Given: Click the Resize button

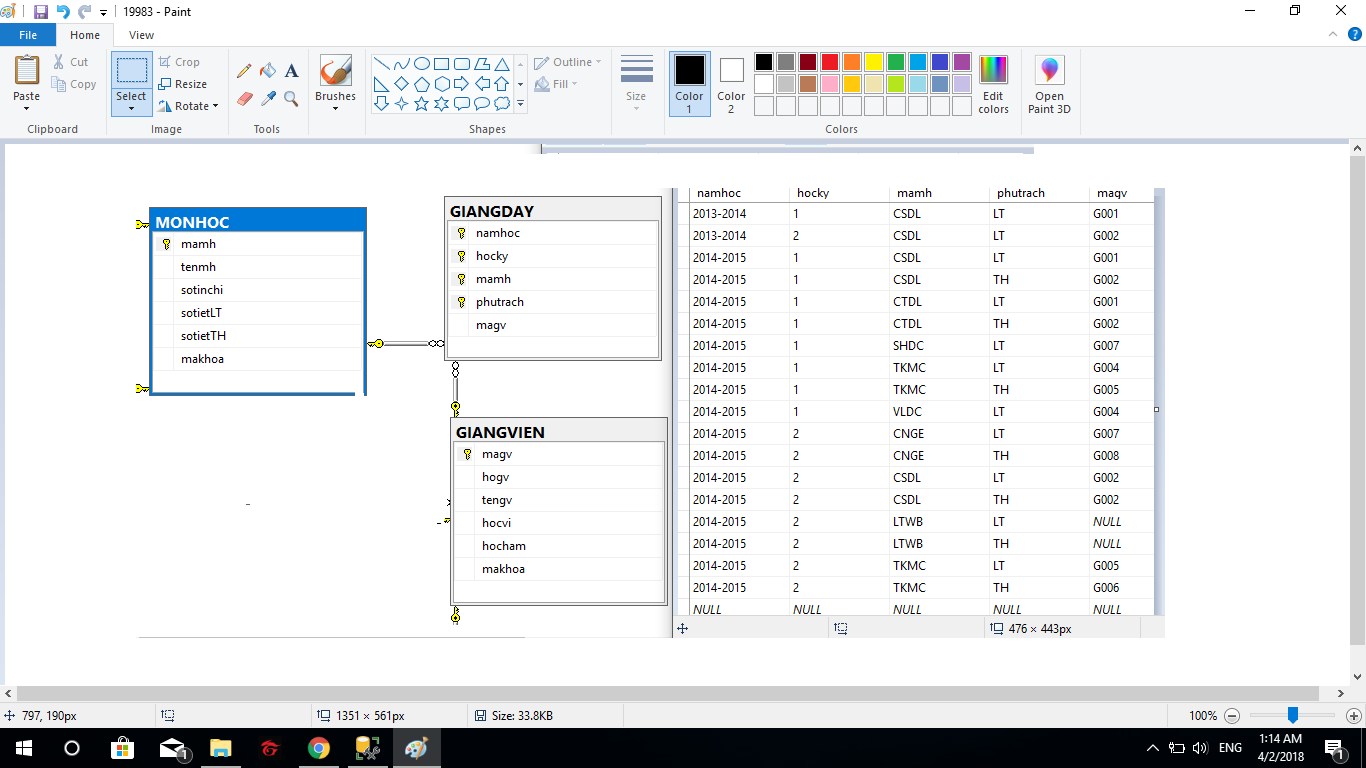Looking at the screenshot, I should tap(183, 84).
